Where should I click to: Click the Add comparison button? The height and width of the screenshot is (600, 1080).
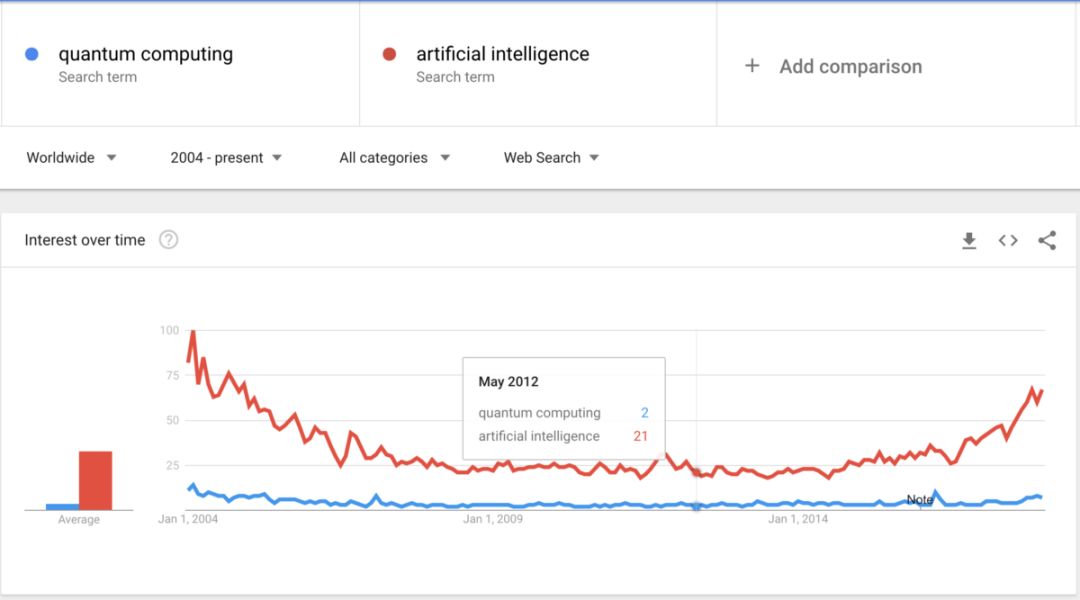click(850, 66)
